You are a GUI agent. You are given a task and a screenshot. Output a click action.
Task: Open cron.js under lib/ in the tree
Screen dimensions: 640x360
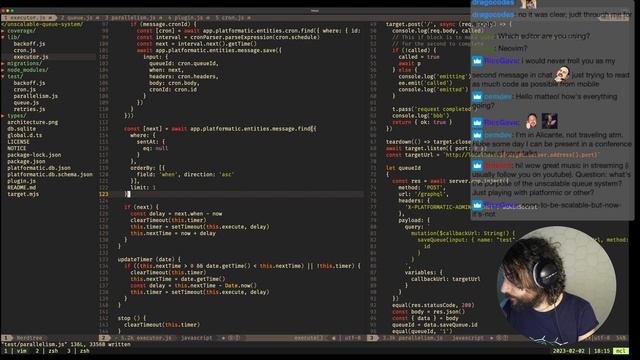point(24,50)
